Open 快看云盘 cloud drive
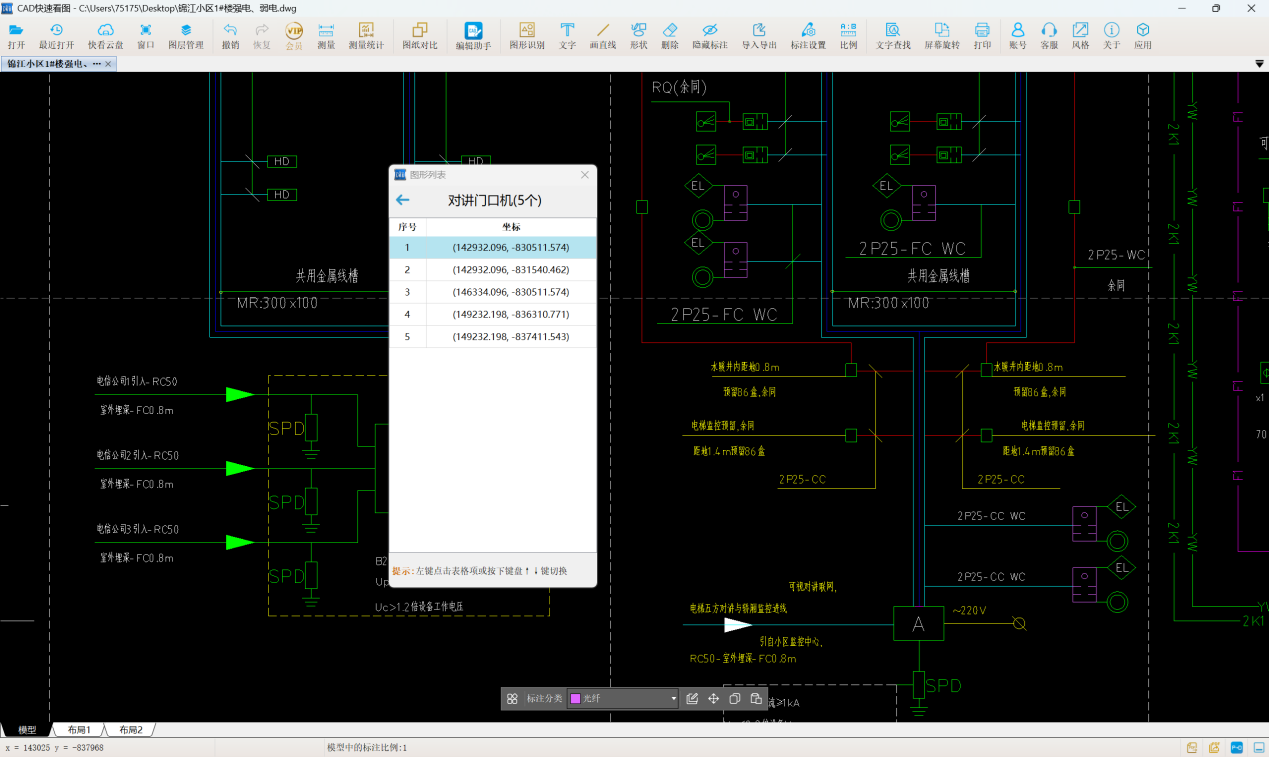 point(106,35)
